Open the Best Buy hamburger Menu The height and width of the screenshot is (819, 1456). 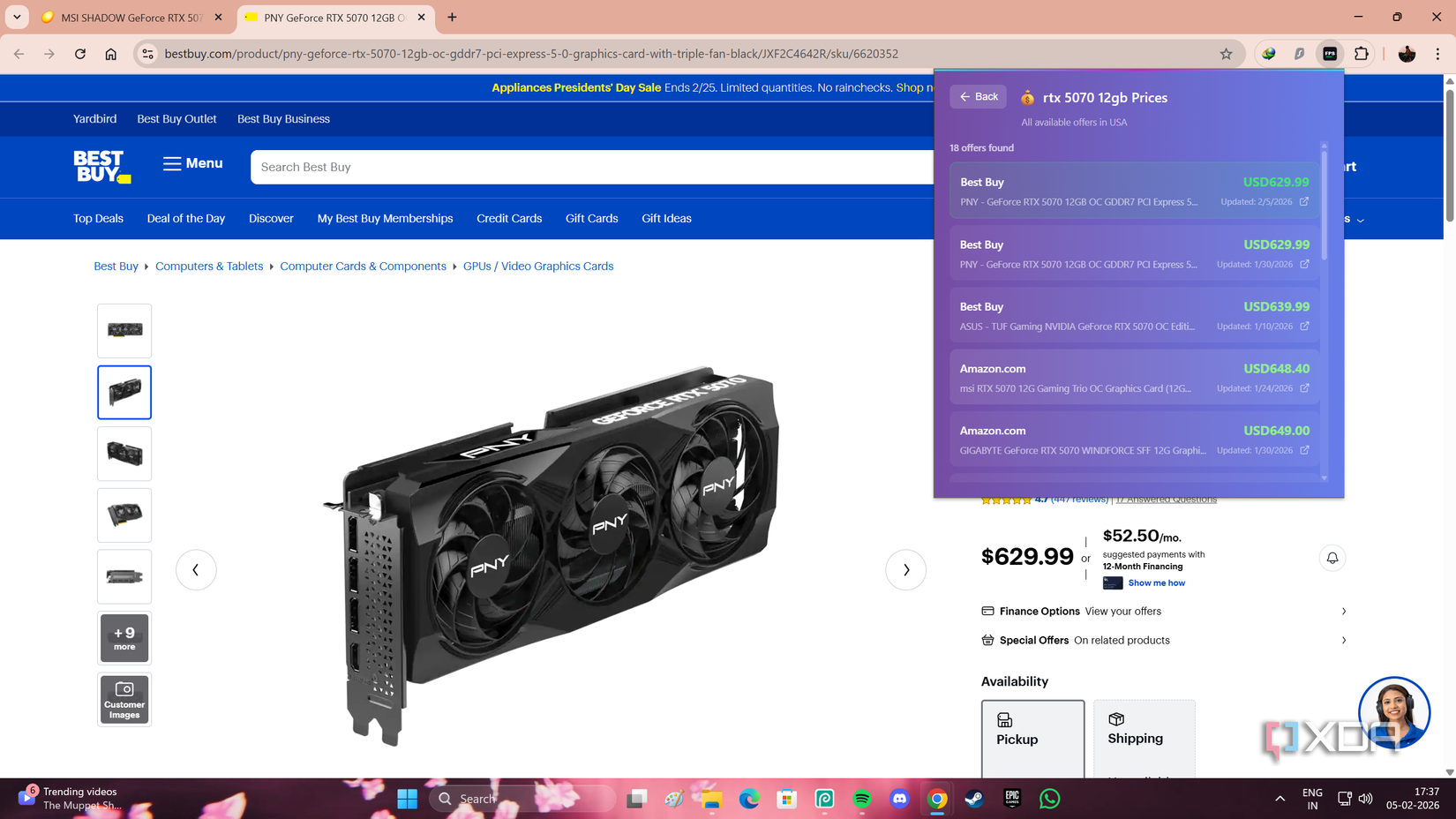click(x=191, y=163)
